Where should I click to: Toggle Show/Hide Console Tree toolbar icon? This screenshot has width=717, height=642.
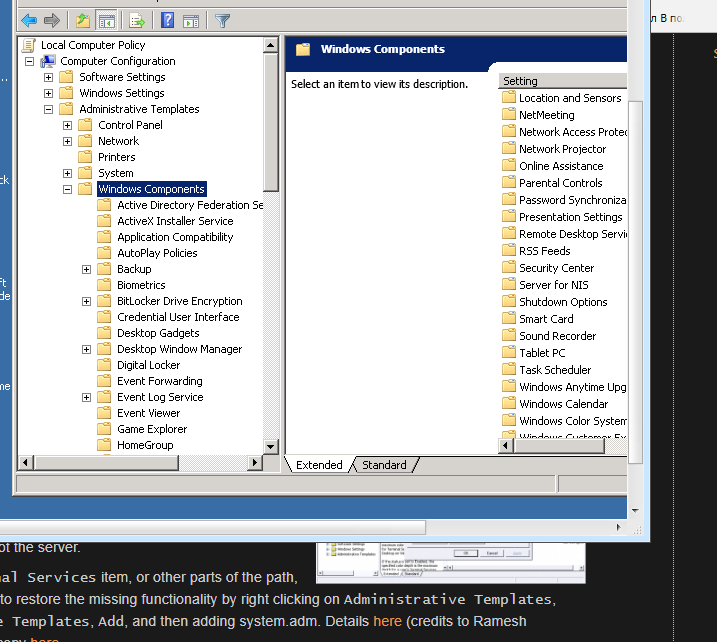point(107,21)
